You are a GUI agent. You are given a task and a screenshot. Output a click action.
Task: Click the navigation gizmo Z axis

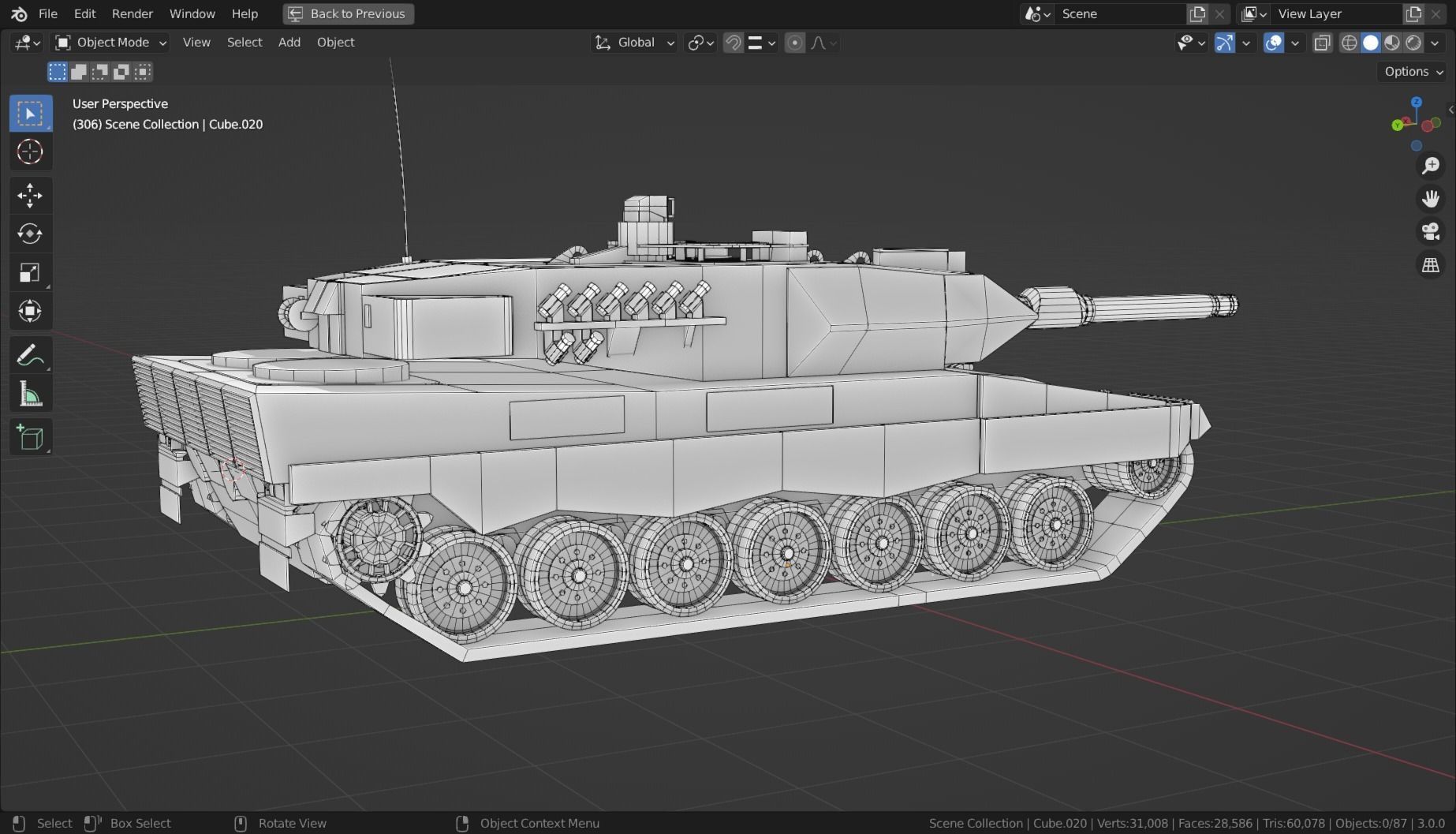coord(1417,103)
